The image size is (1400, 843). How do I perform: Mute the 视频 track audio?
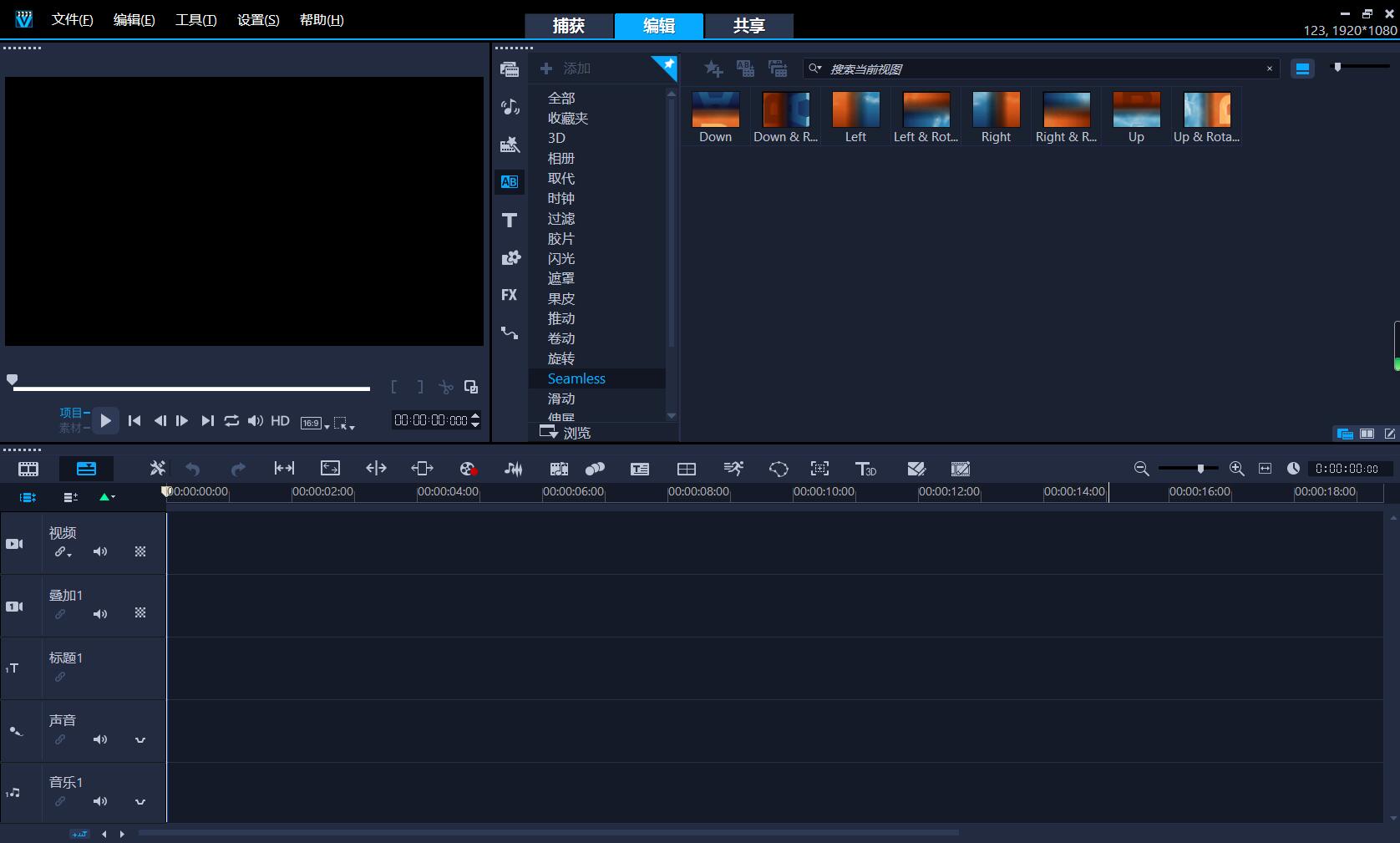coord(100,551)
